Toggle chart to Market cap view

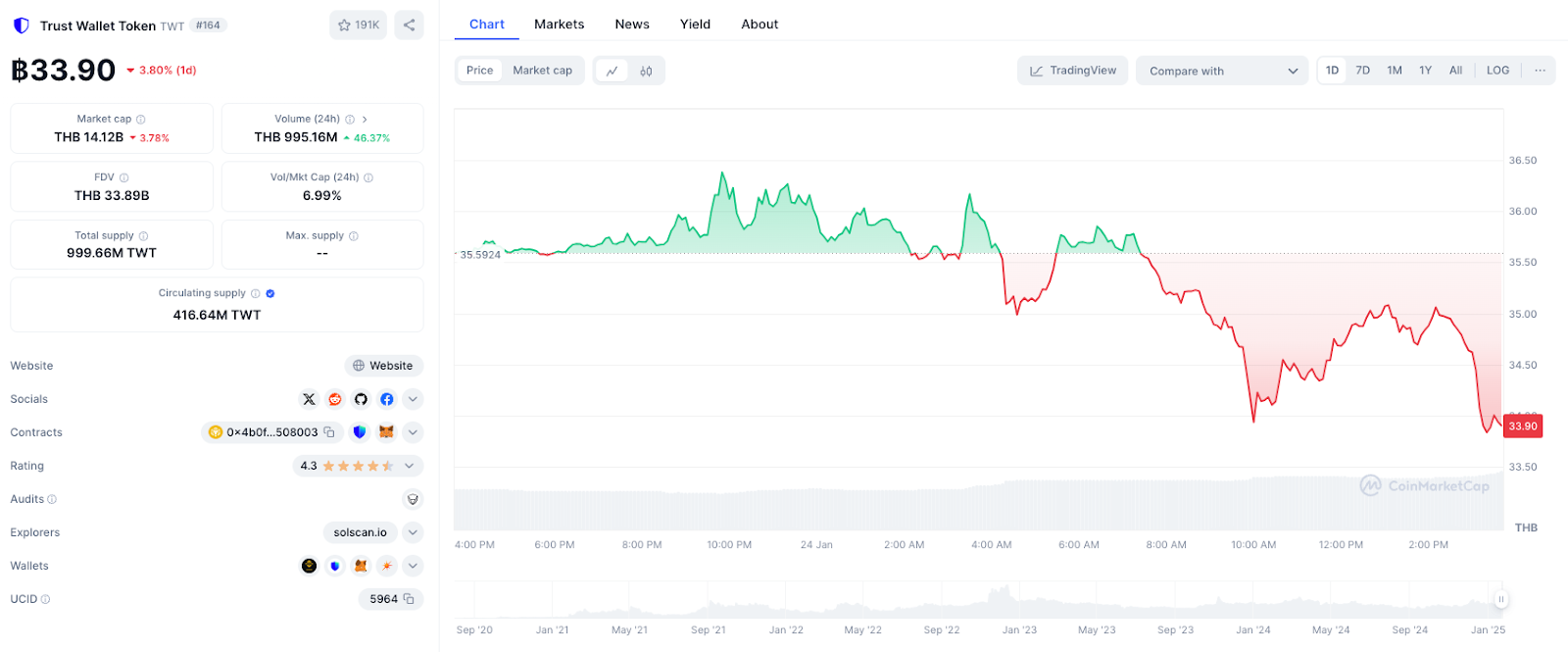click(542, 71)
